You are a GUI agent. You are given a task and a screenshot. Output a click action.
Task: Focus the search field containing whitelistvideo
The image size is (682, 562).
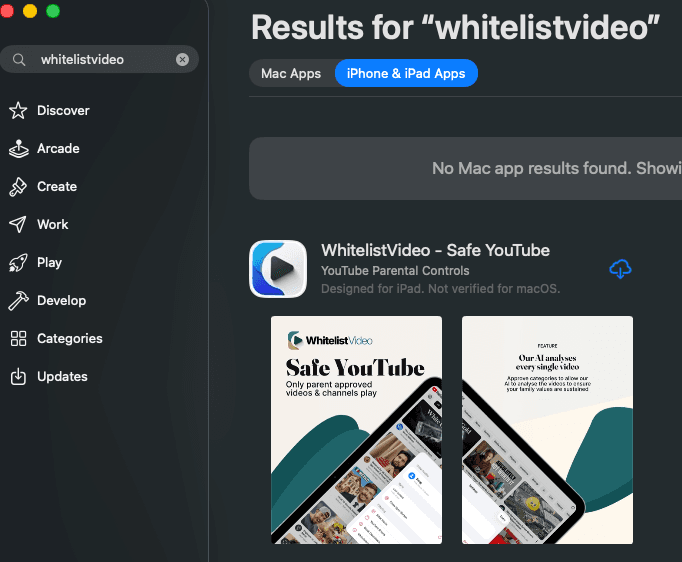[99, 59]
